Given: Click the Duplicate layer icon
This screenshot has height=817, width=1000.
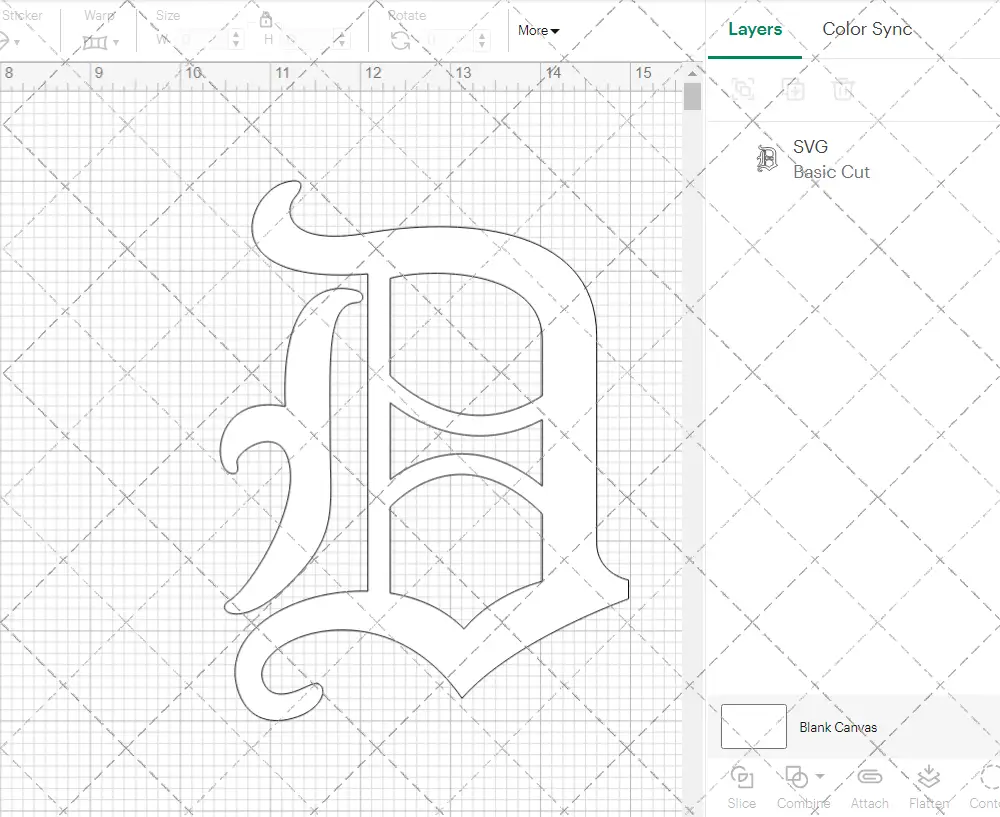Looking at the screenshot, I should (793, 89).
